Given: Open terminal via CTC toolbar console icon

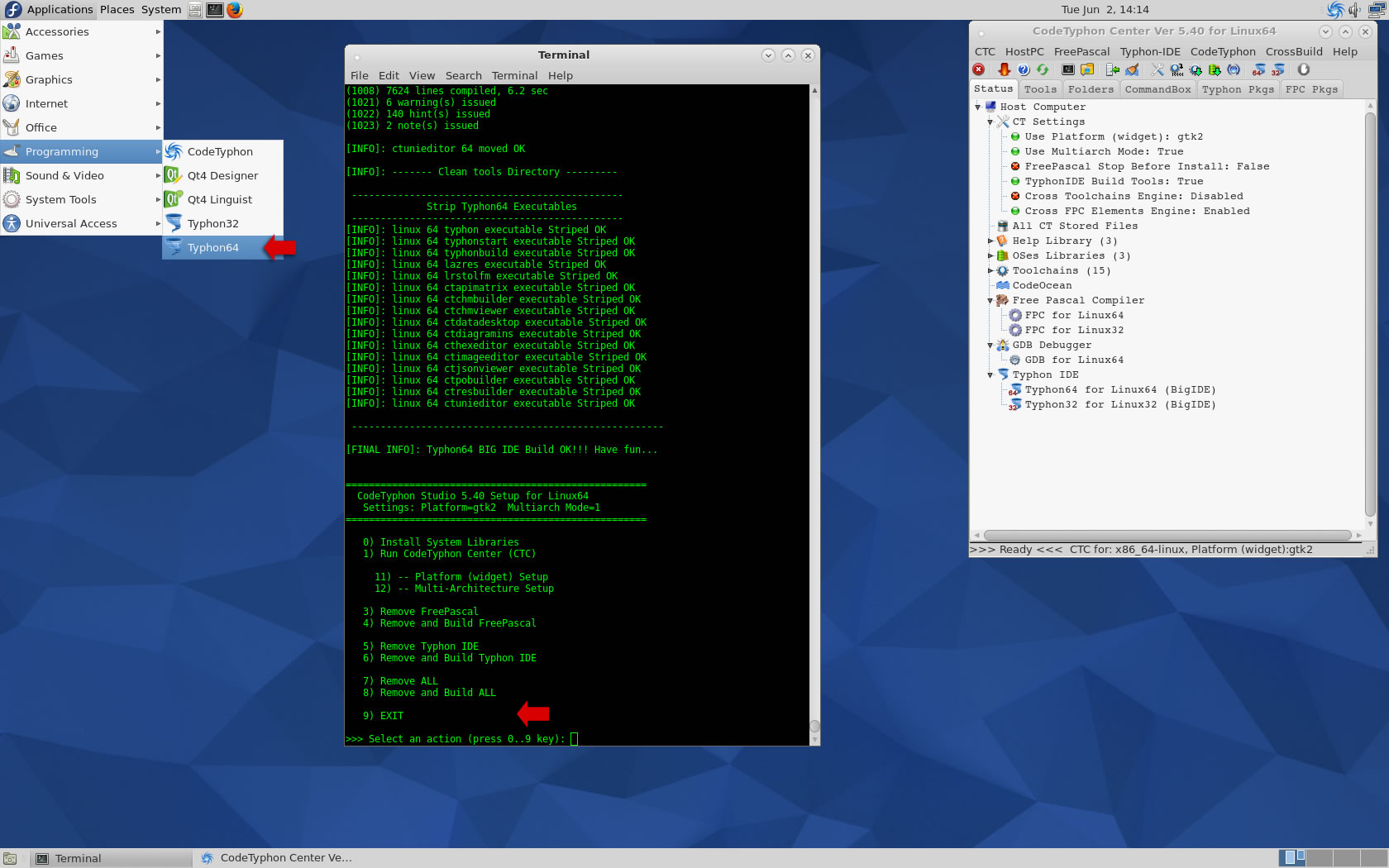Looking at the screenshot, I should (x=1068, y=70).
